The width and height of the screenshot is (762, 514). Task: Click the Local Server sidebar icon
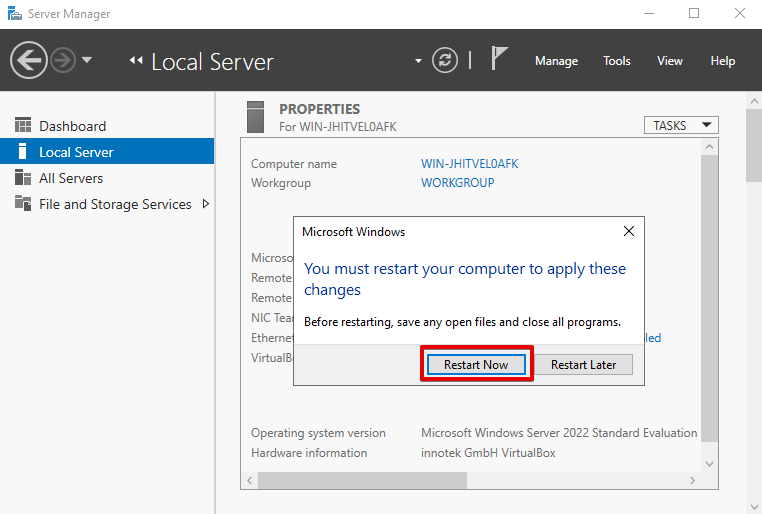(x=22, y=151)
